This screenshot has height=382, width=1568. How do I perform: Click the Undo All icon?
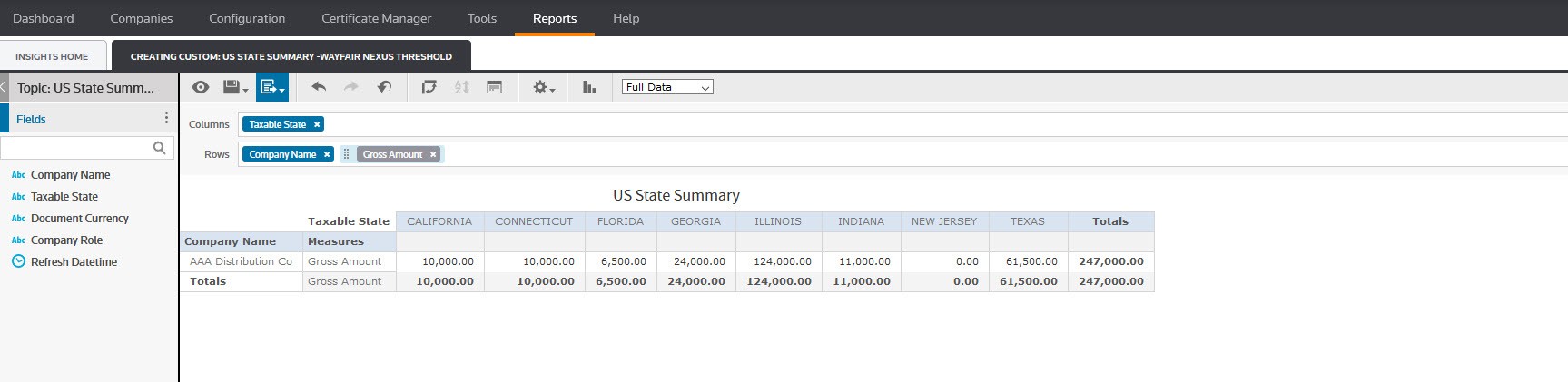pyautogui.click(x=384, y=87)
